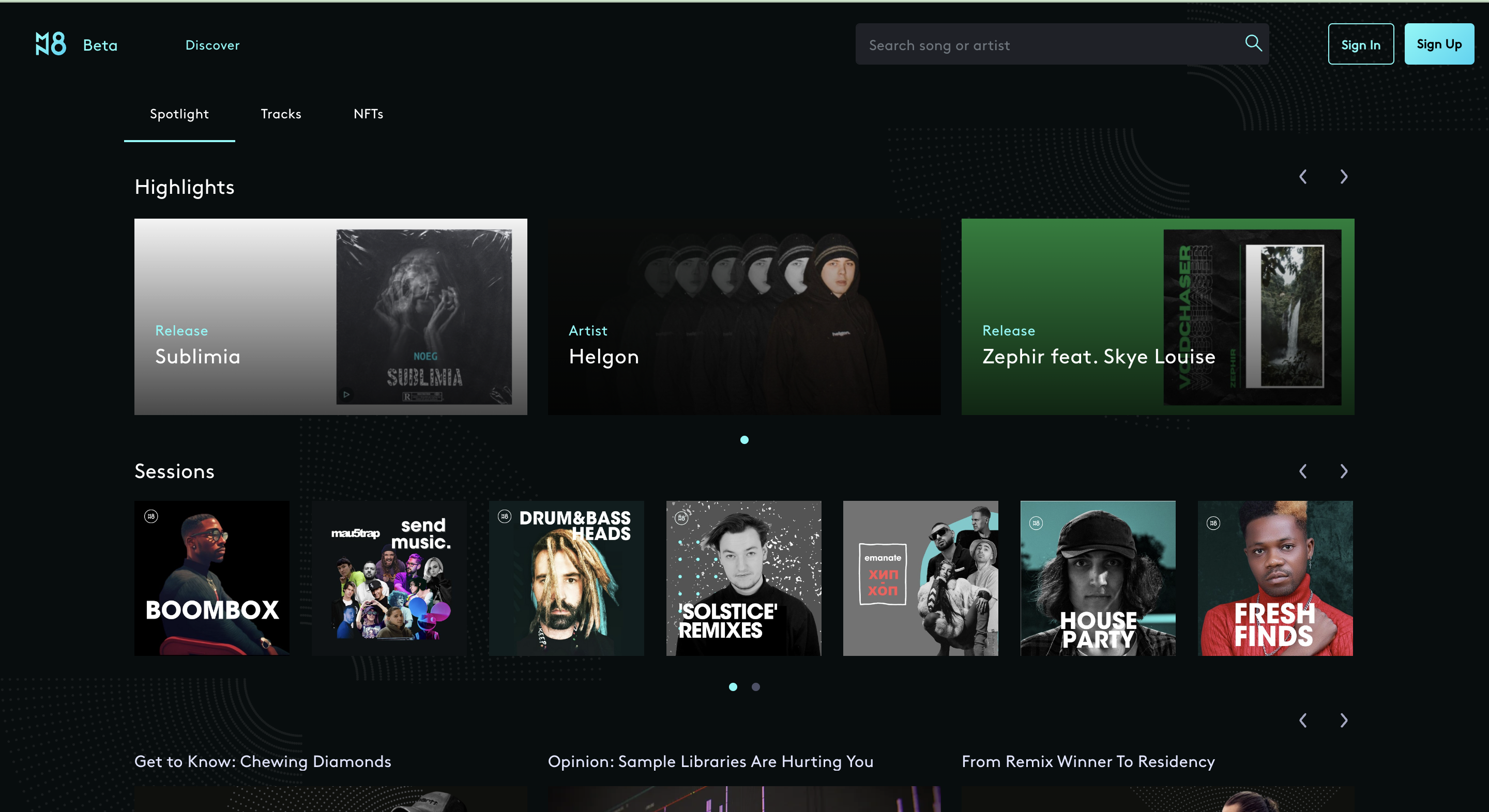1489x812 pixels.
Task: Open the House Party session
Action: pos(1098,578)
